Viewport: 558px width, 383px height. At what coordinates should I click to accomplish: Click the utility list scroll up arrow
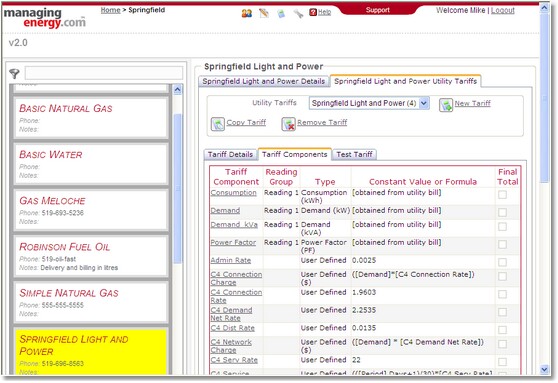point(178,90)
